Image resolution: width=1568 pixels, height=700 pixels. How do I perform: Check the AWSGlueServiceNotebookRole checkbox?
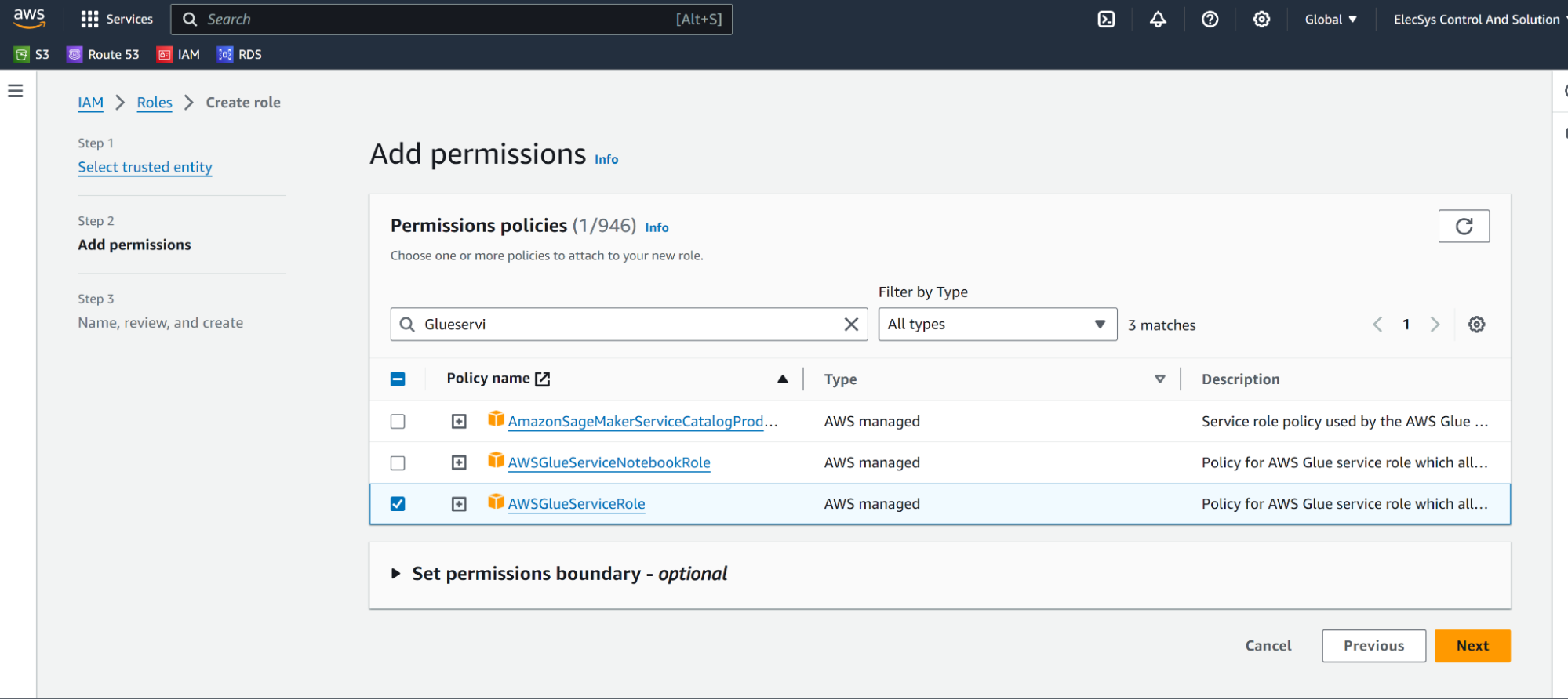coord(398,463)
